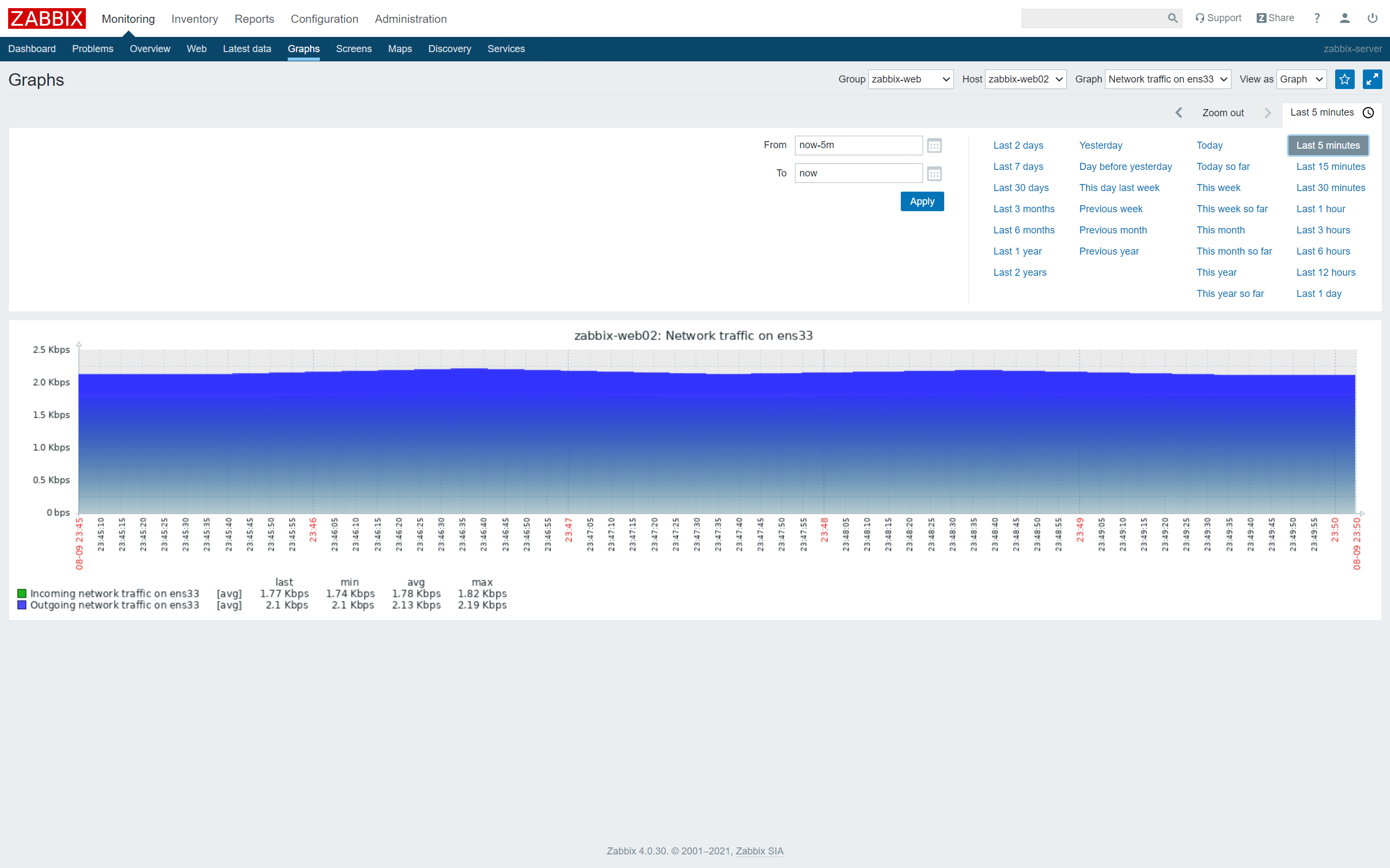Select Day before yesterday period
The height and width of the screenshot is (868, 1390).
(x=1126, y=167)
